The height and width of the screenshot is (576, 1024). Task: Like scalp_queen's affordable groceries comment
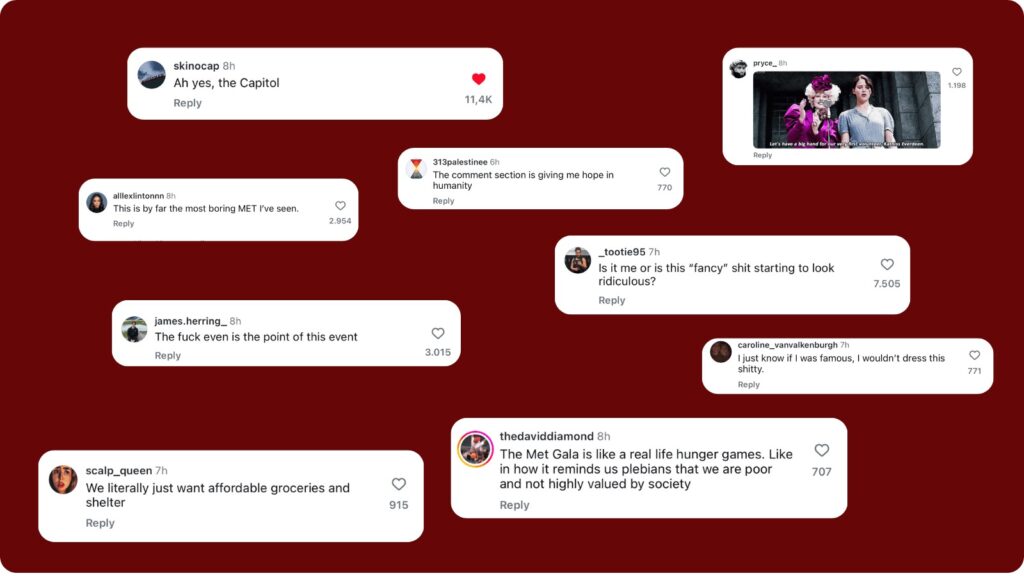click(398, 484)
